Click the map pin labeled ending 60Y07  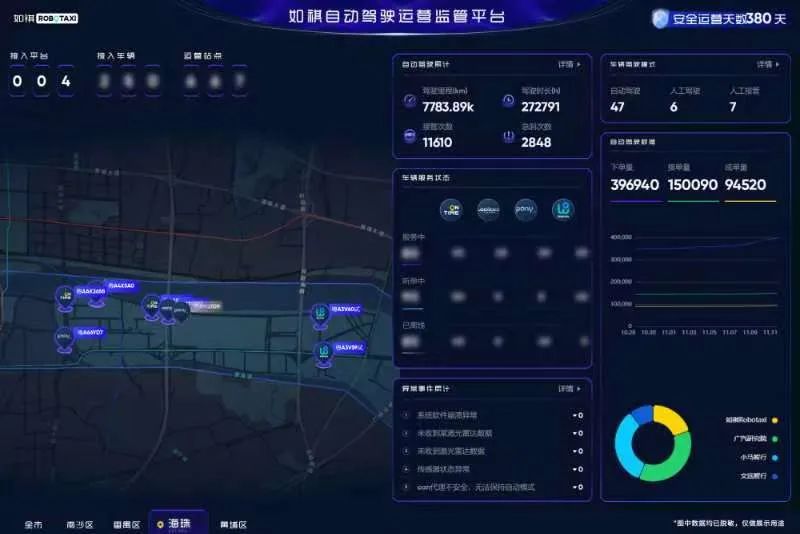point(64,339)
